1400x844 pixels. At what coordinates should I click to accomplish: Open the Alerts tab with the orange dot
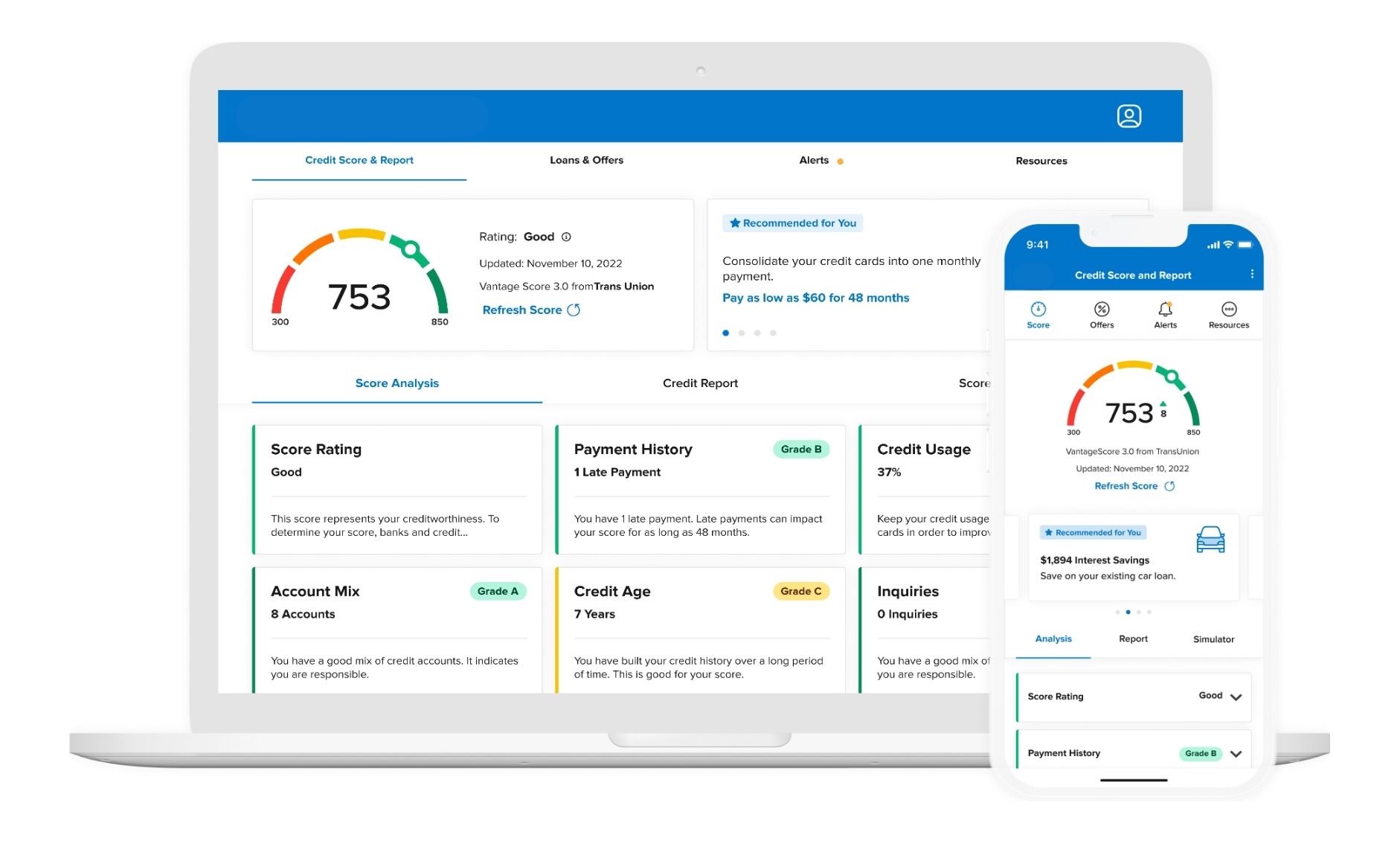(x=814, y=160)
